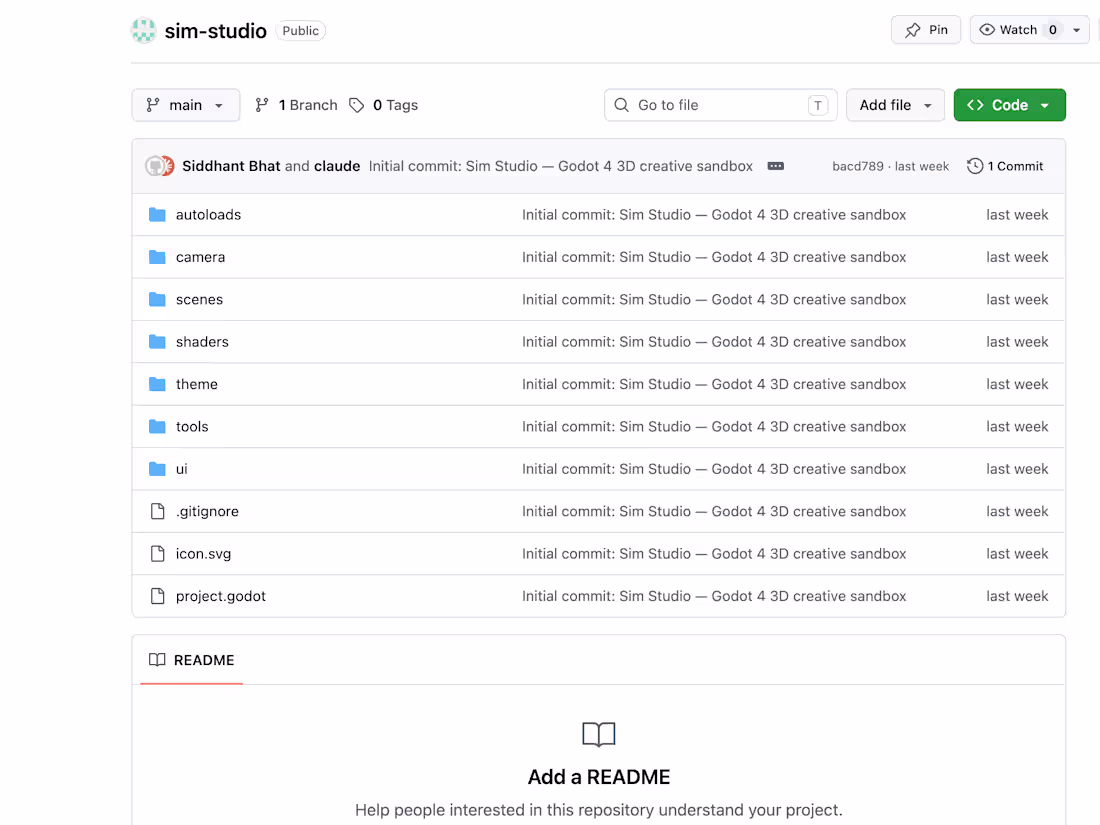1100x825 pixels.
Task: Open the shaders folder
Action: pos(202,342)
